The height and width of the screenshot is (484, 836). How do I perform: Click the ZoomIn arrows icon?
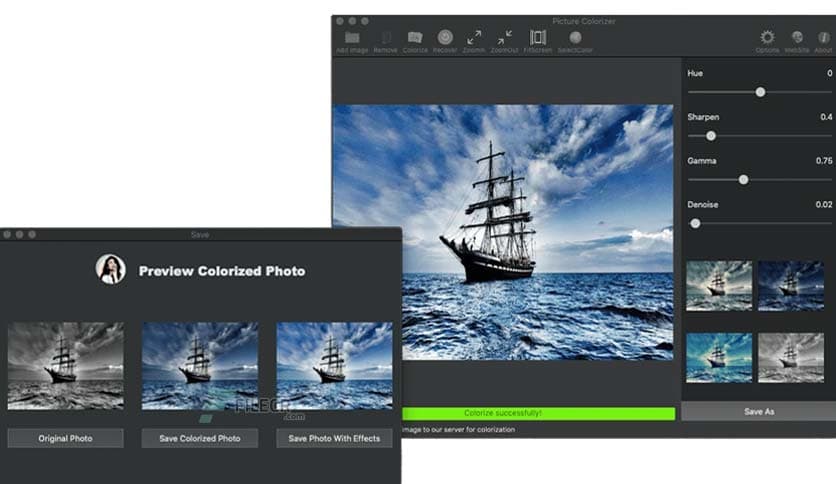point(473,37)
